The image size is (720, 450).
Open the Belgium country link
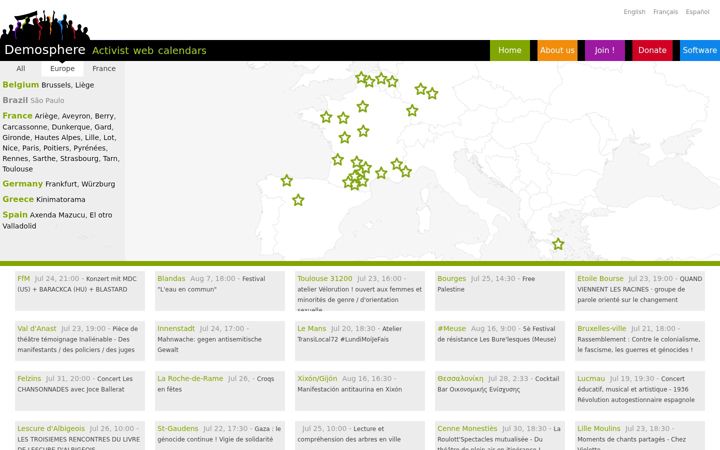pyautogui.click(x=21, y=84)
